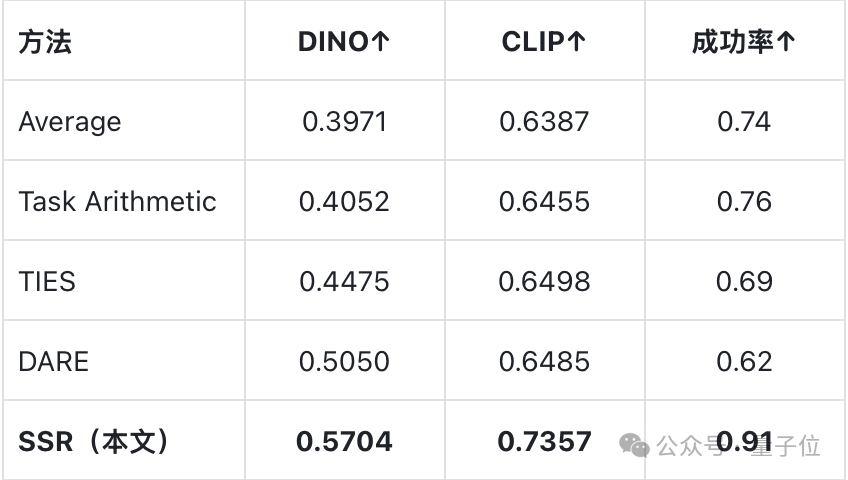Viewport: 848px width, 480px height.
Task: Click the SSR（本文）row label
Action: click(94, 442)
